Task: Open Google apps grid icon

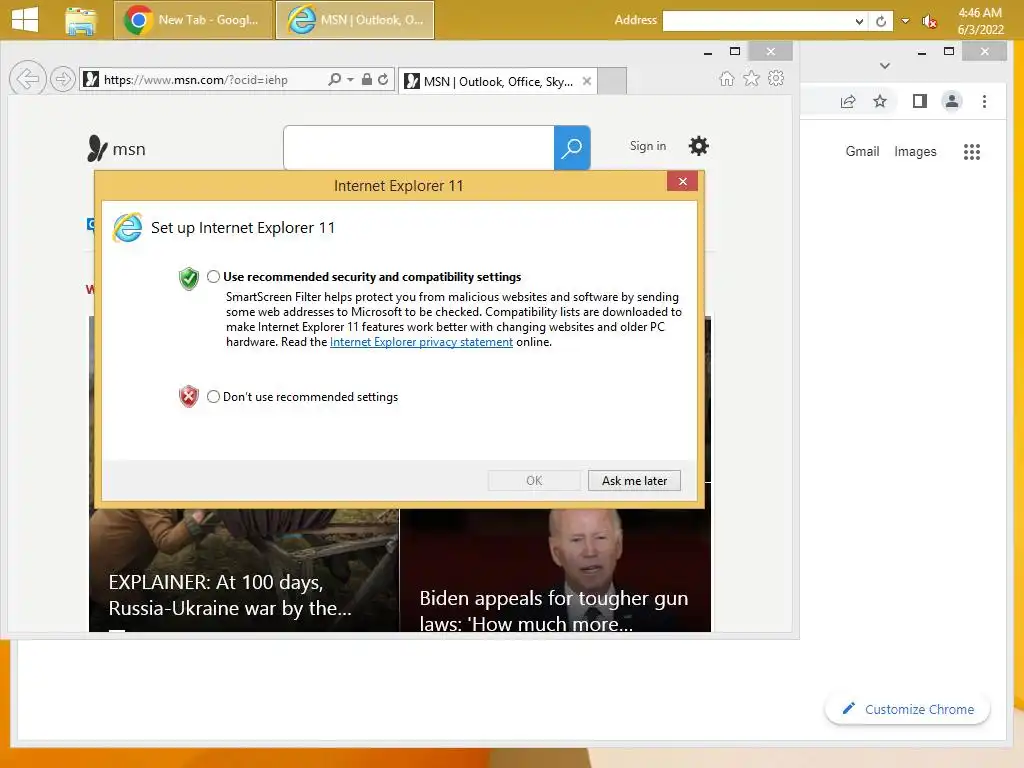Action: [972, 152]
